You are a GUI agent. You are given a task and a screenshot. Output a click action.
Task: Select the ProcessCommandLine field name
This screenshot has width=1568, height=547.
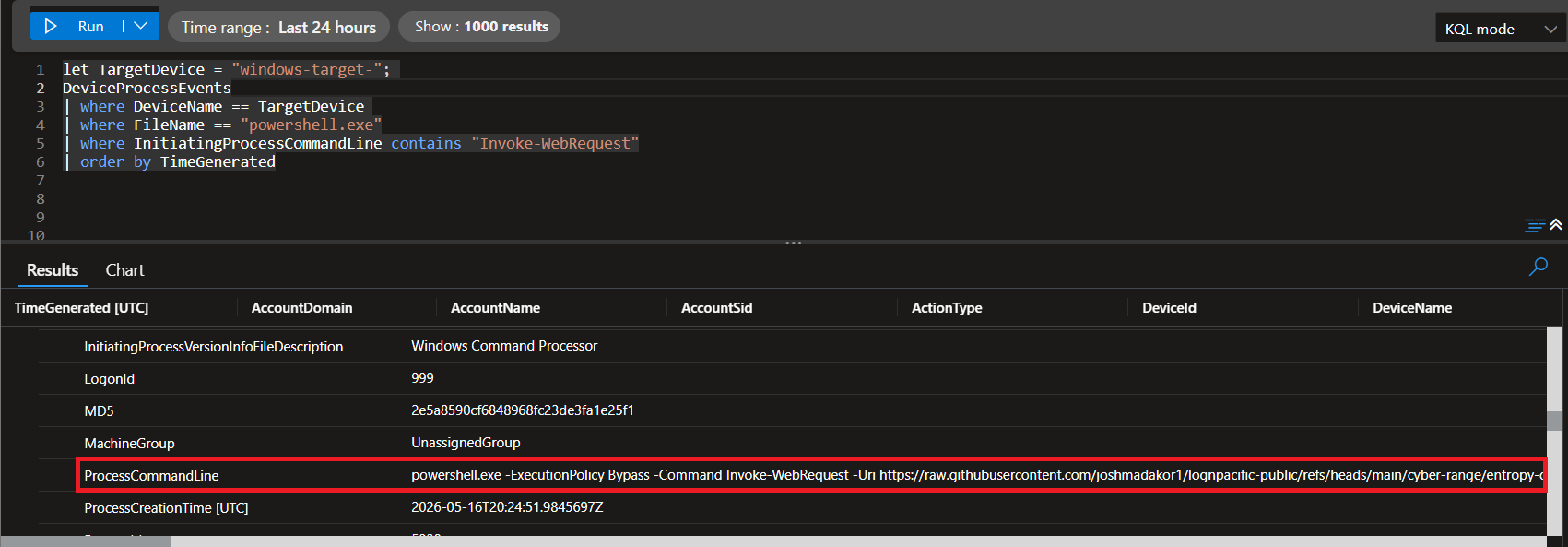tap(151, 476)
